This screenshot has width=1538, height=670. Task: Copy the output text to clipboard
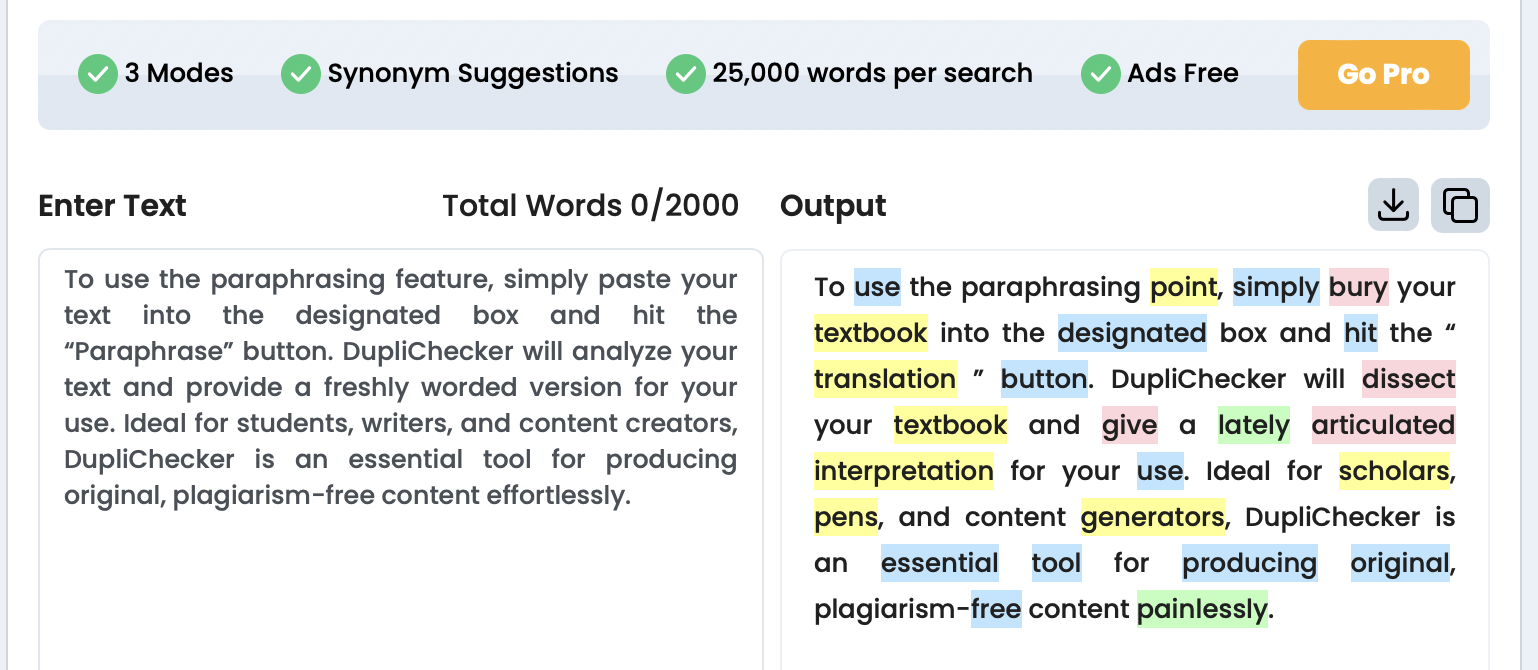click(1460, 205)
